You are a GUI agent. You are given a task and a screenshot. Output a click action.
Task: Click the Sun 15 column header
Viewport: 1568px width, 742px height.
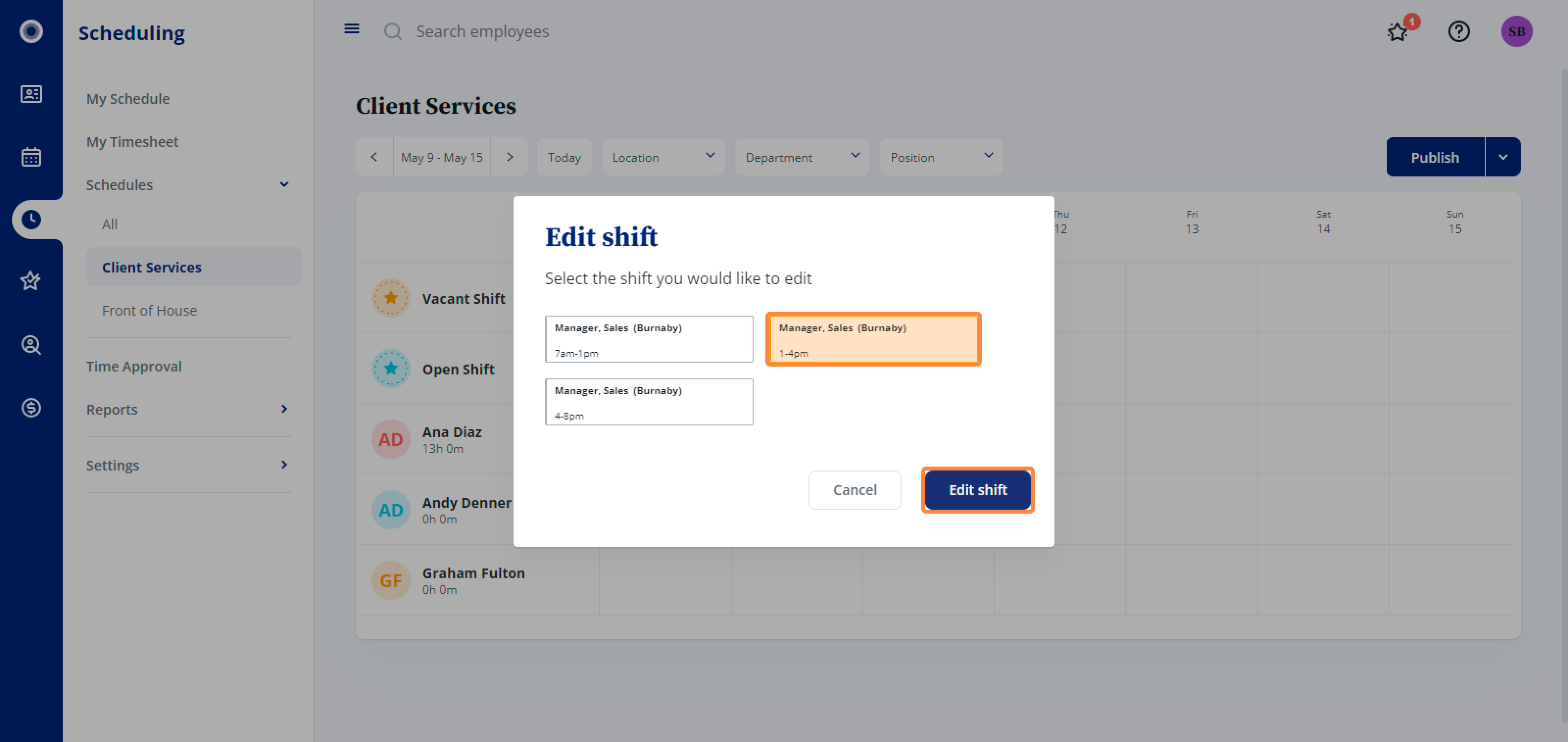click(x=1455, y=222)
